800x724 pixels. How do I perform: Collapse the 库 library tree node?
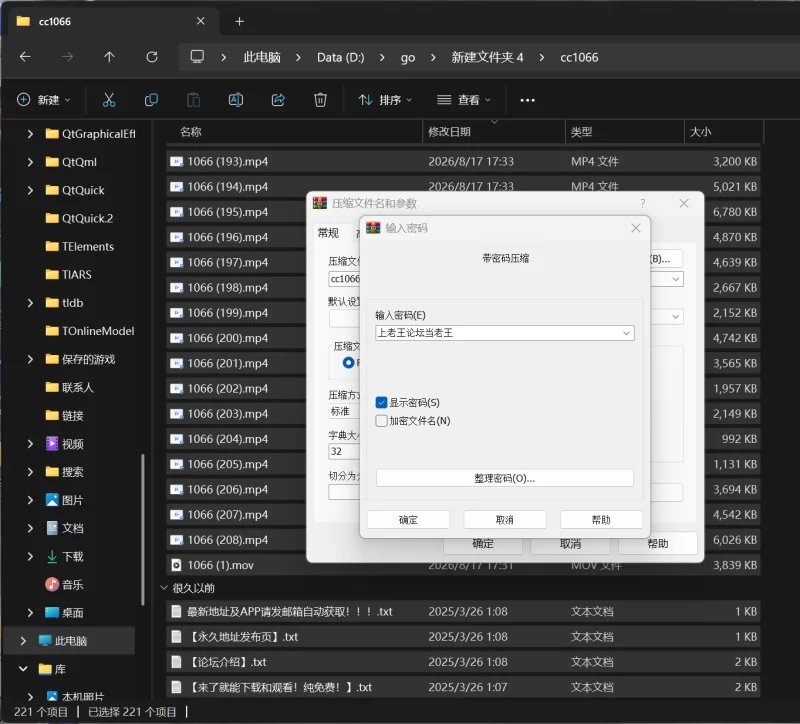click(23, 669)
